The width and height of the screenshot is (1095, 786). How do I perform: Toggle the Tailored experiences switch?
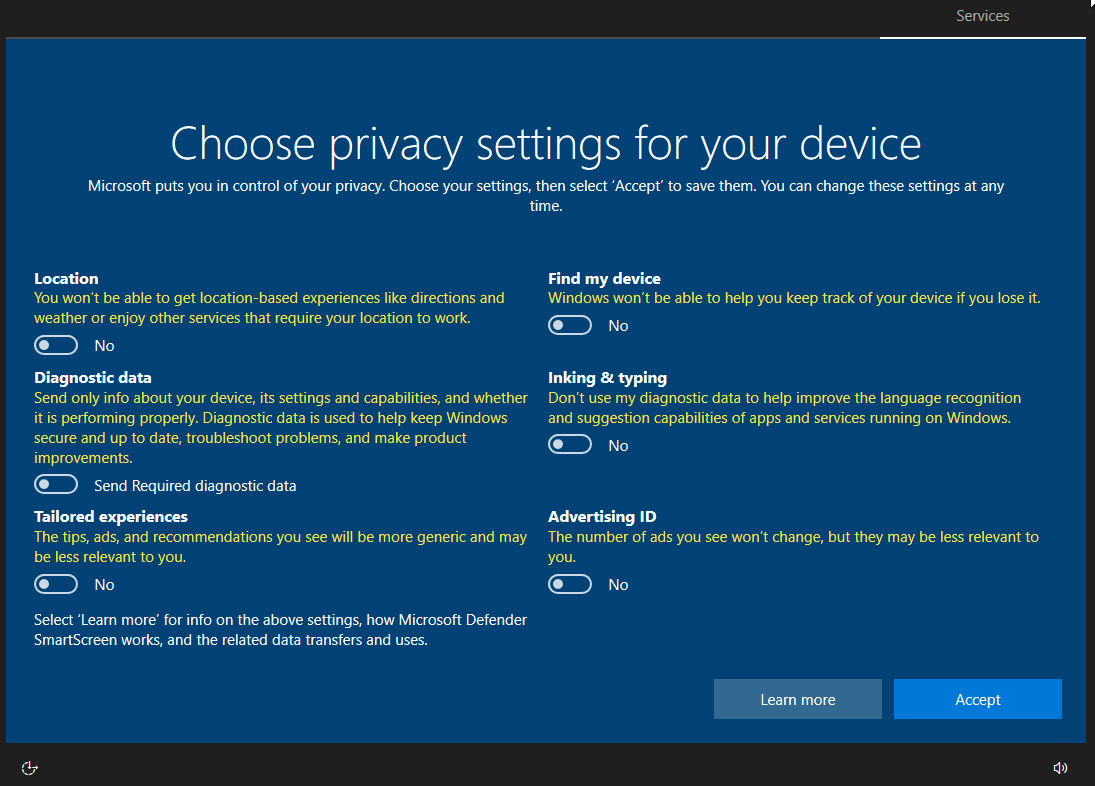(56, 584)
